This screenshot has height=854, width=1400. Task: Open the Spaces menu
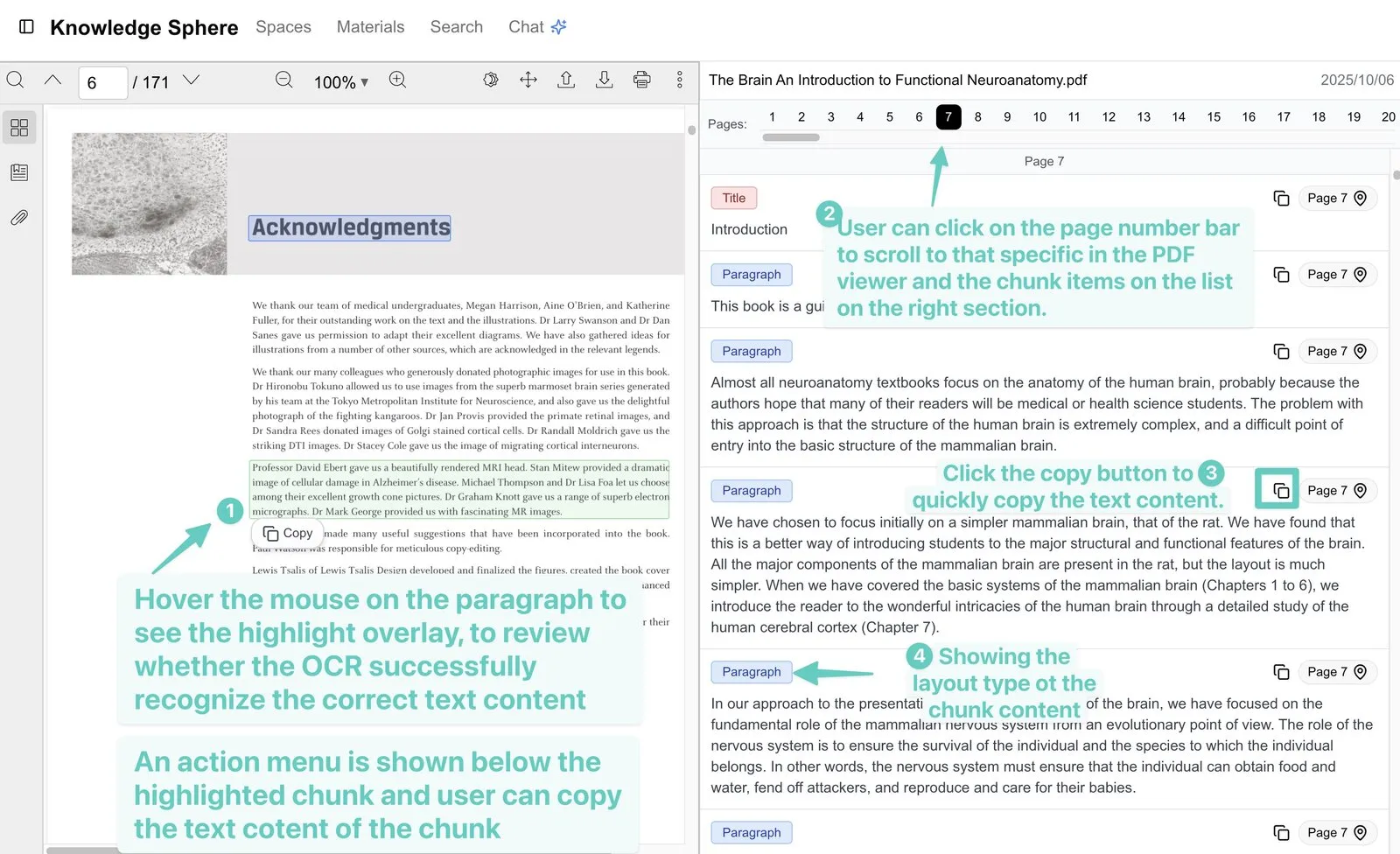(283, 27)
